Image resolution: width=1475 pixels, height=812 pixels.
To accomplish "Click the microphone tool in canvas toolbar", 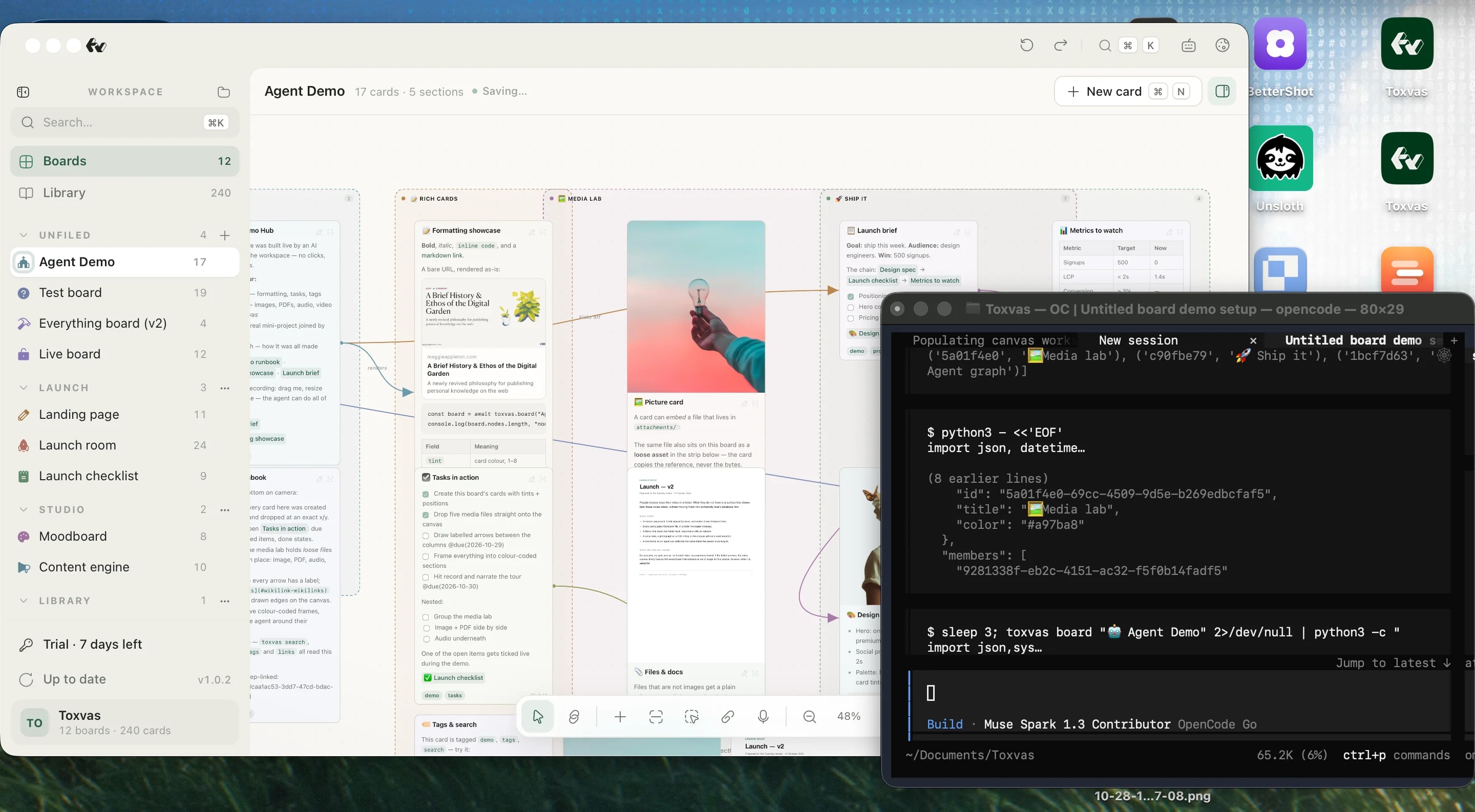I will click(763, 716).
